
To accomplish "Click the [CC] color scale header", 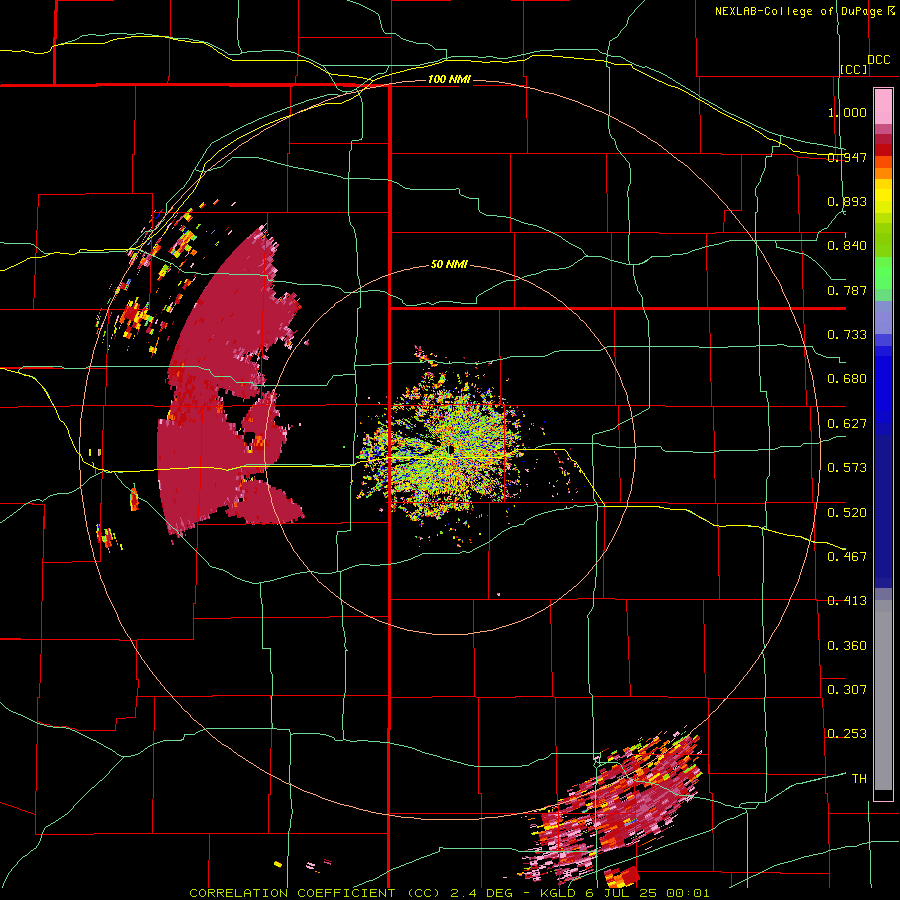I will click(854, 69).
